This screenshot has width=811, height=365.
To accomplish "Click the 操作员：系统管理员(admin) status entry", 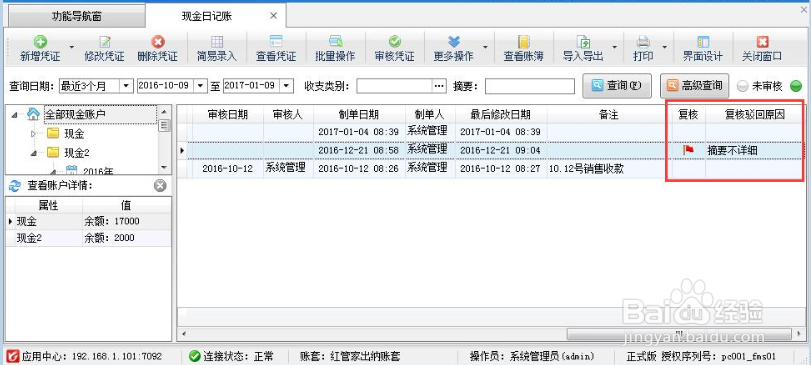I will point(532,356).
